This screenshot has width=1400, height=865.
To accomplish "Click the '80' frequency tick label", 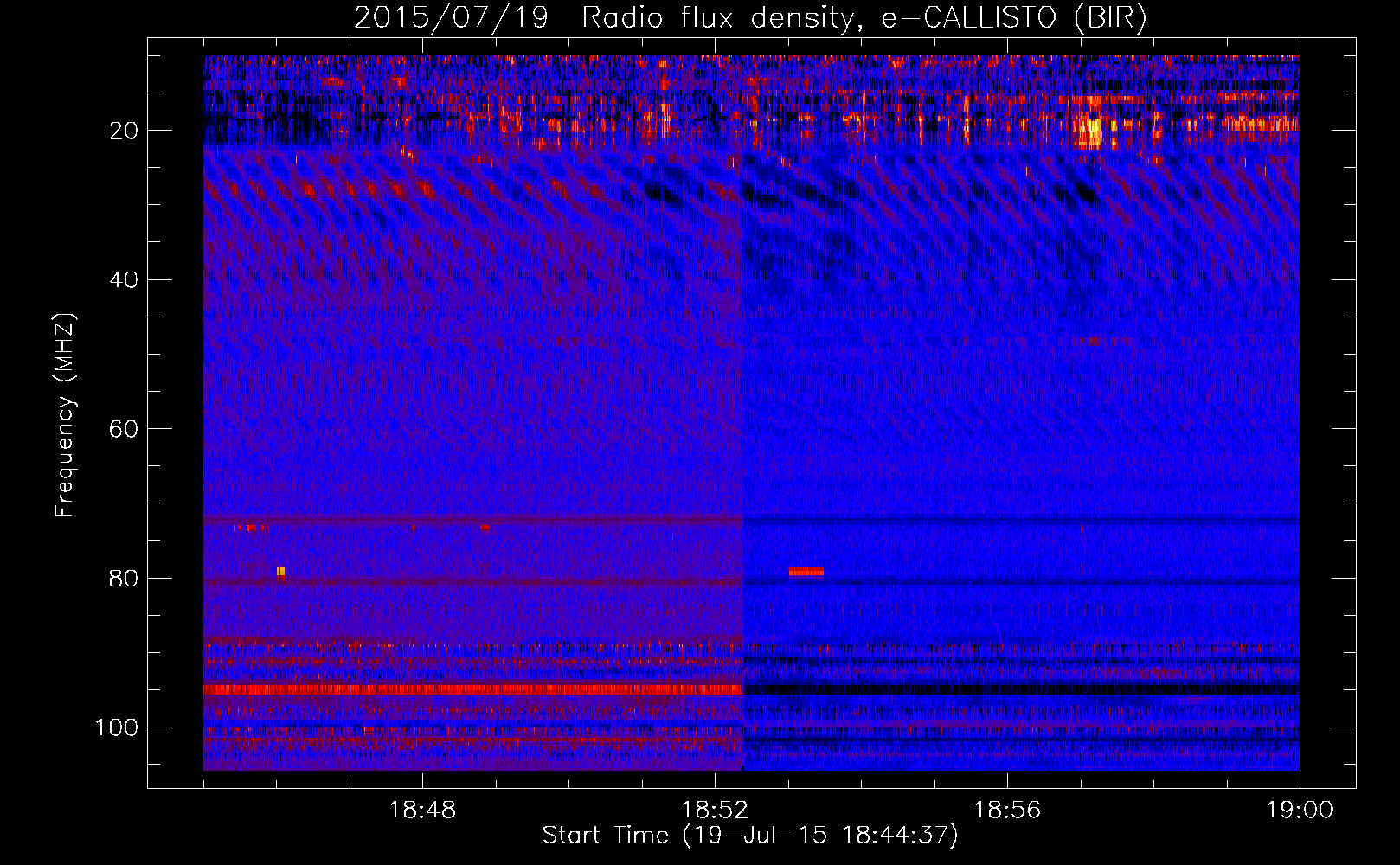I will [125, 578].
